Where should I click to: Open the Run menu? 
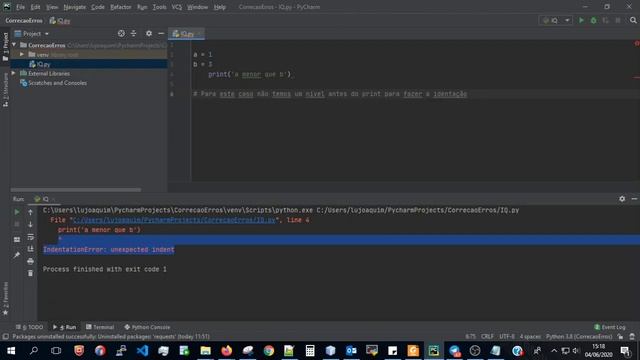coord(142,7)
